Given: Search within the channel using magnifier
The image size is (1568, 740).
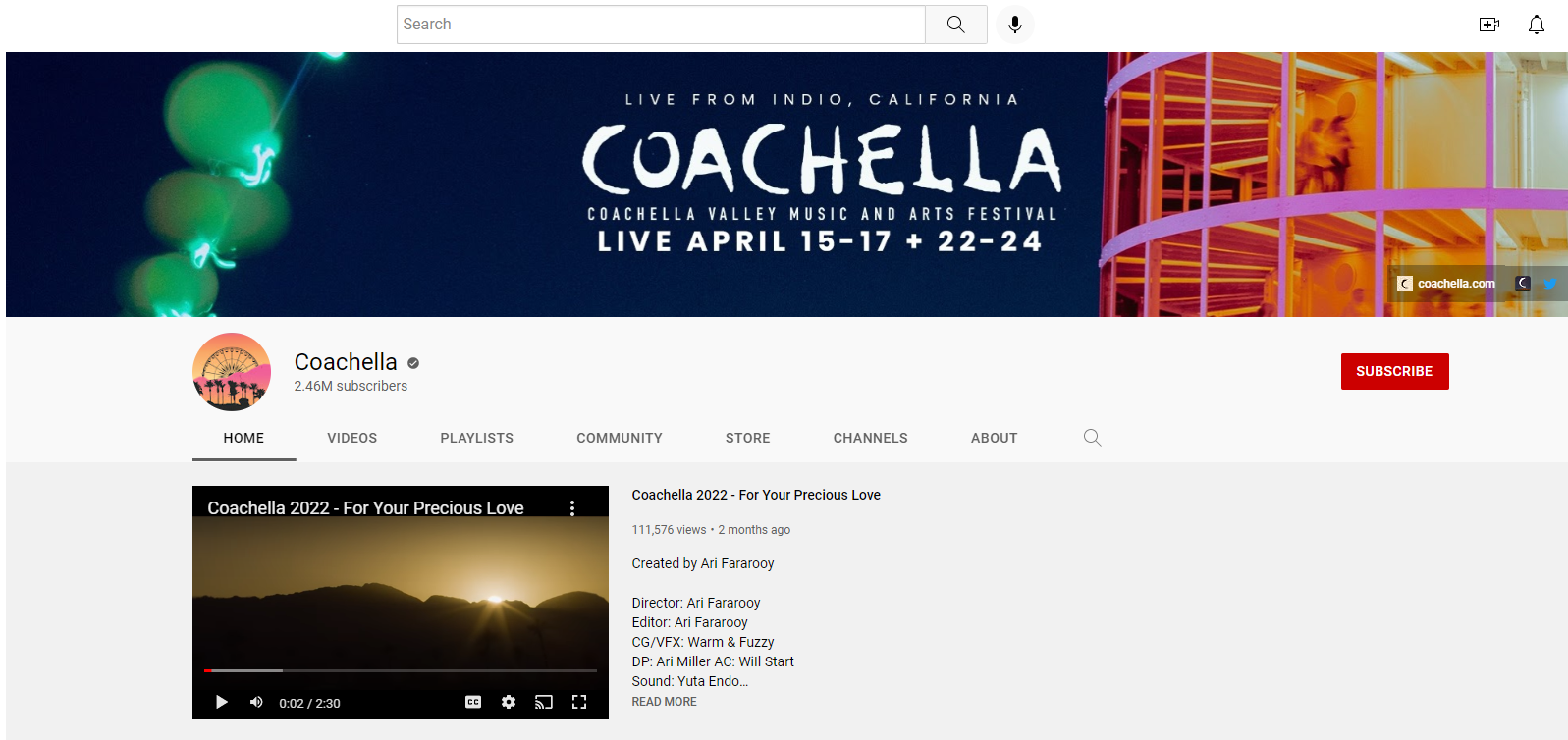Looking at the screenshot, I should pos(1092,438).
